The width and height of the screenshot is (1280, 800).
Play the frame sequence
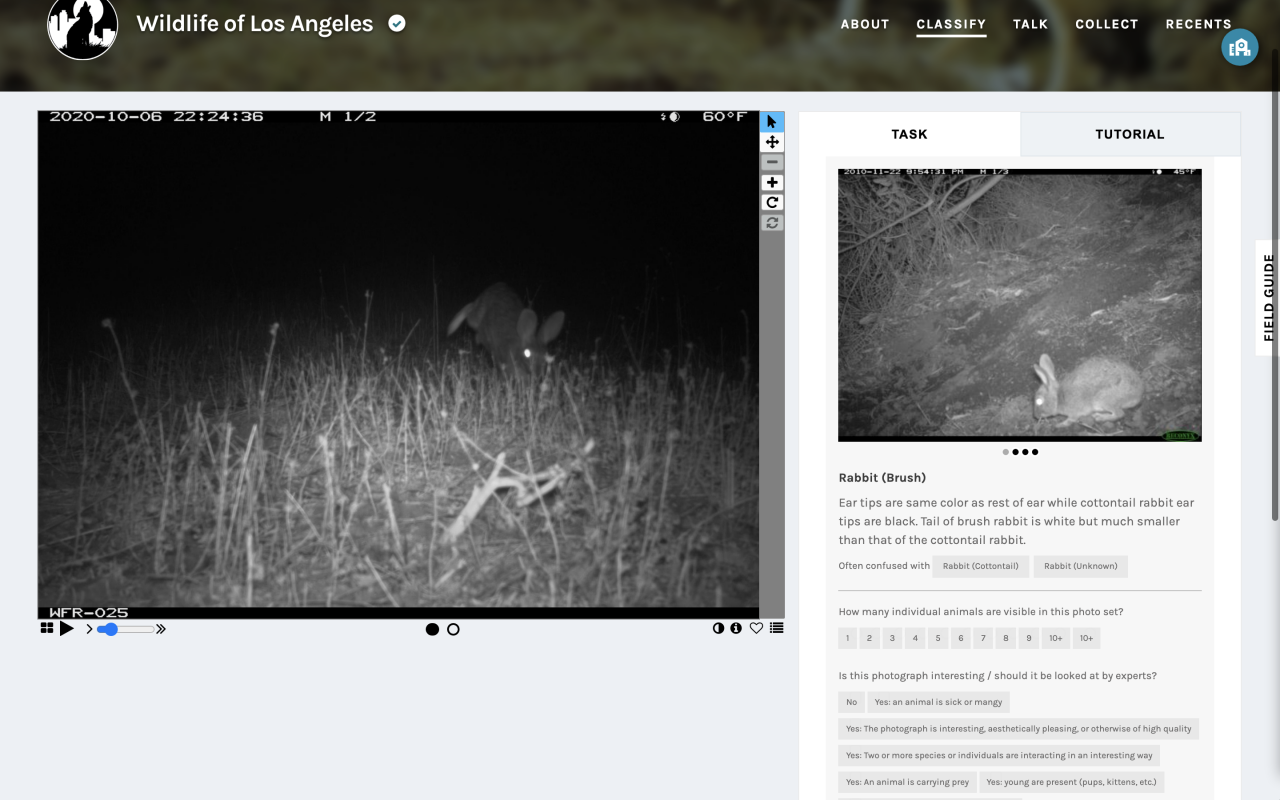[x=67, y=628]
